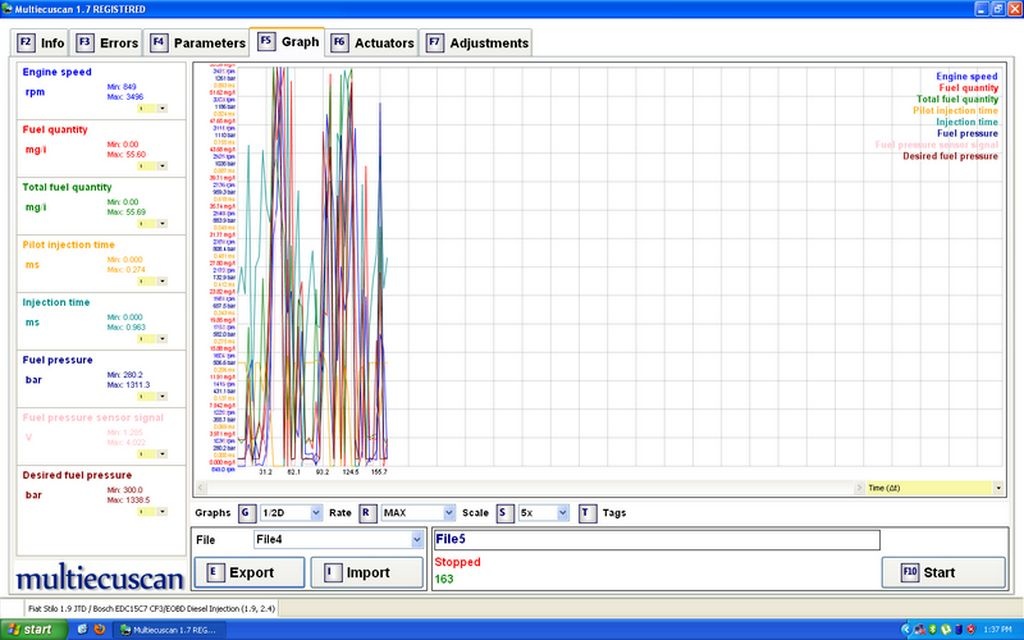Click the red shield security tray icon
The image size is (1024, 640).
click(971, 630)
